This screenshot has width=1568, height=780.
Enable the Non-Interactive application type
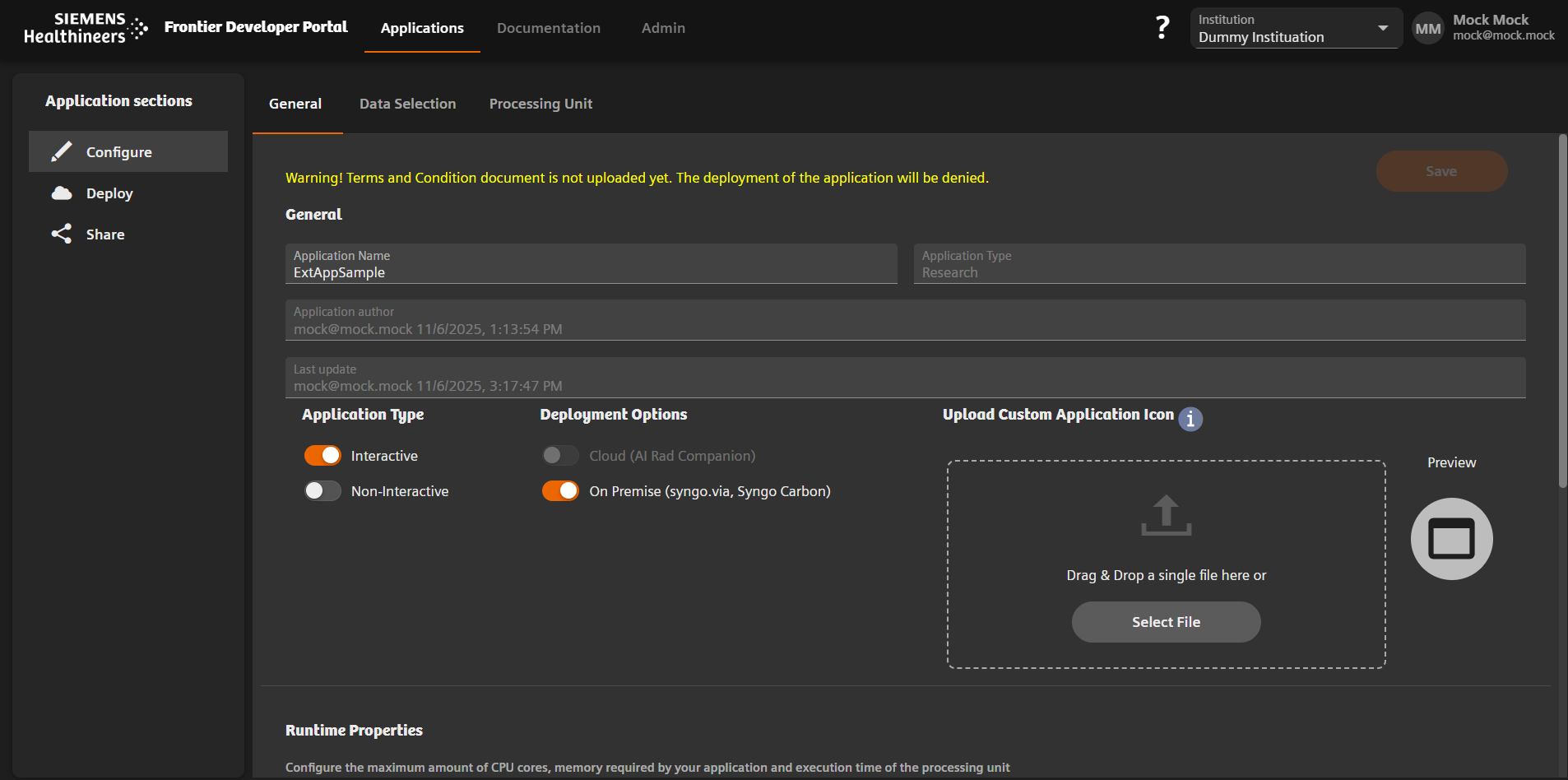(x=322, y=490)
